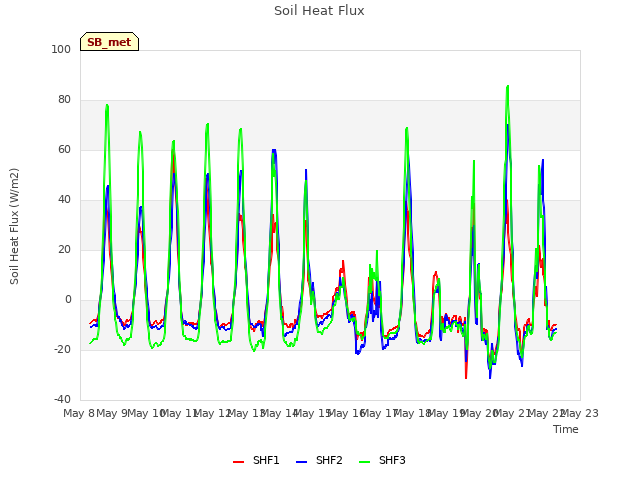Click the 100 y-axis tick label
The image size is (640, 480).
(x=61, y=49)
